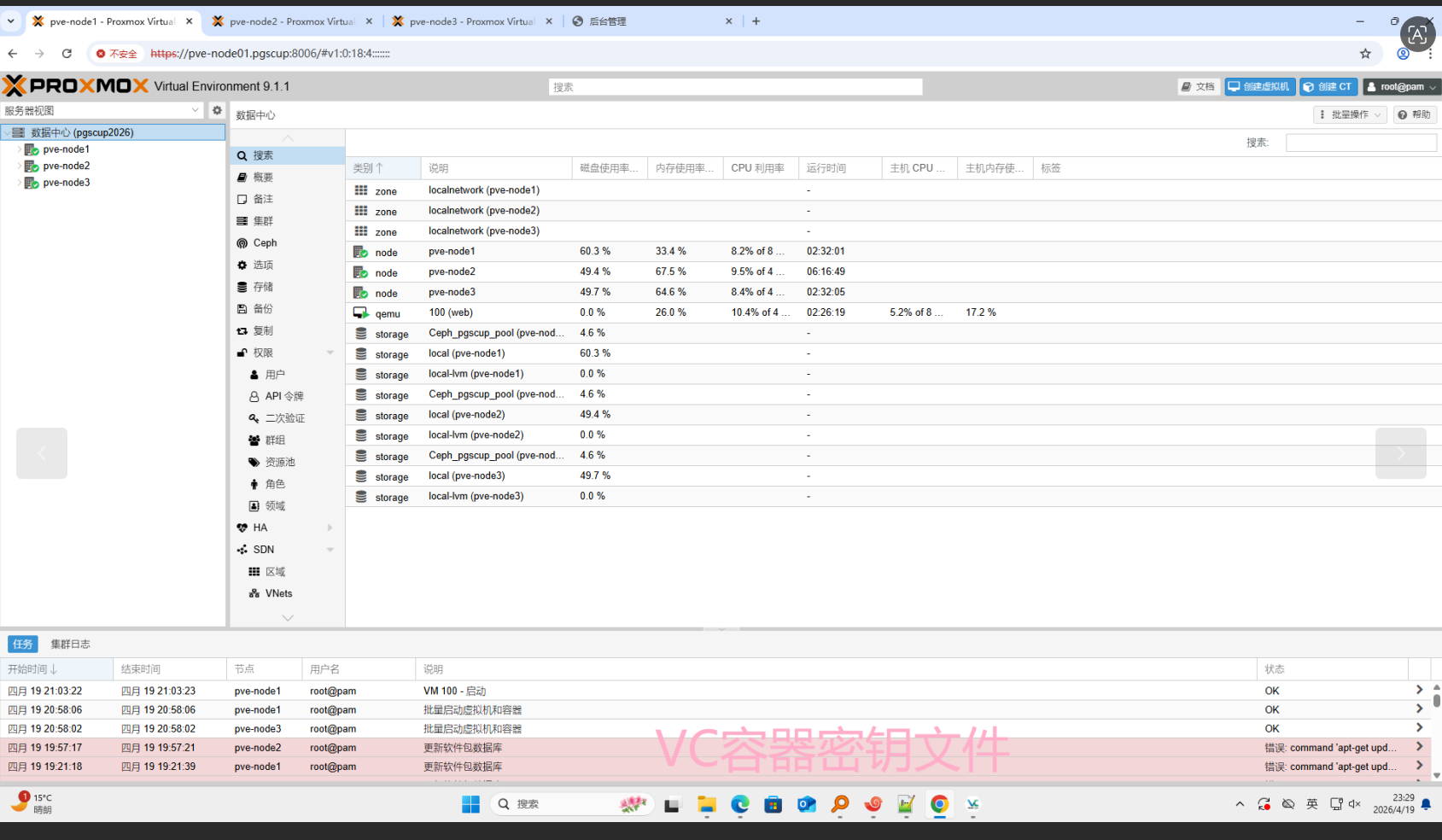
Task: Click the 选项 gear icon
Action: (x=242, y=265)
